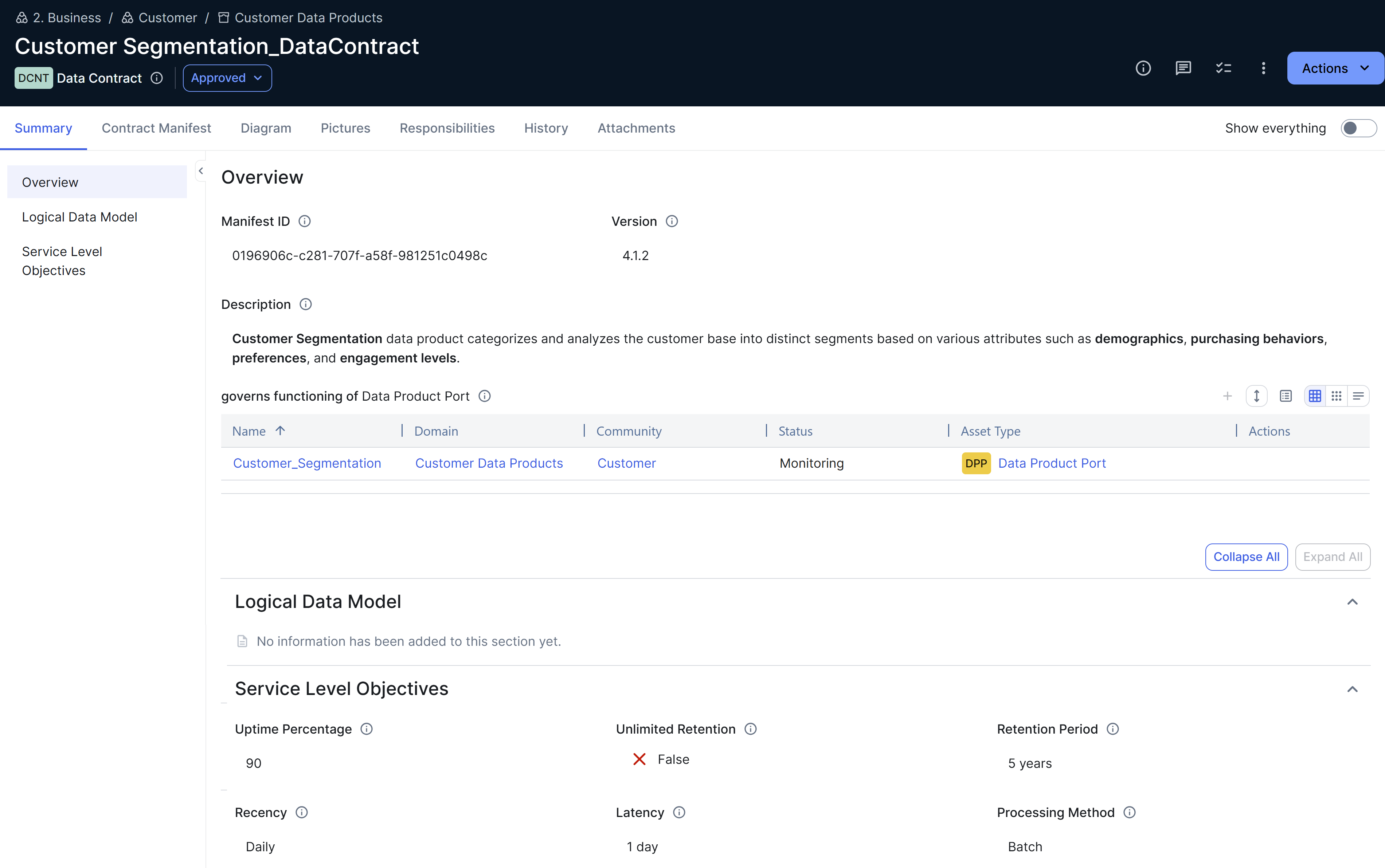Screen dimensions: 1385x868
Task: Toggle the Show everything switch
Action: [x=1358, y=128]
